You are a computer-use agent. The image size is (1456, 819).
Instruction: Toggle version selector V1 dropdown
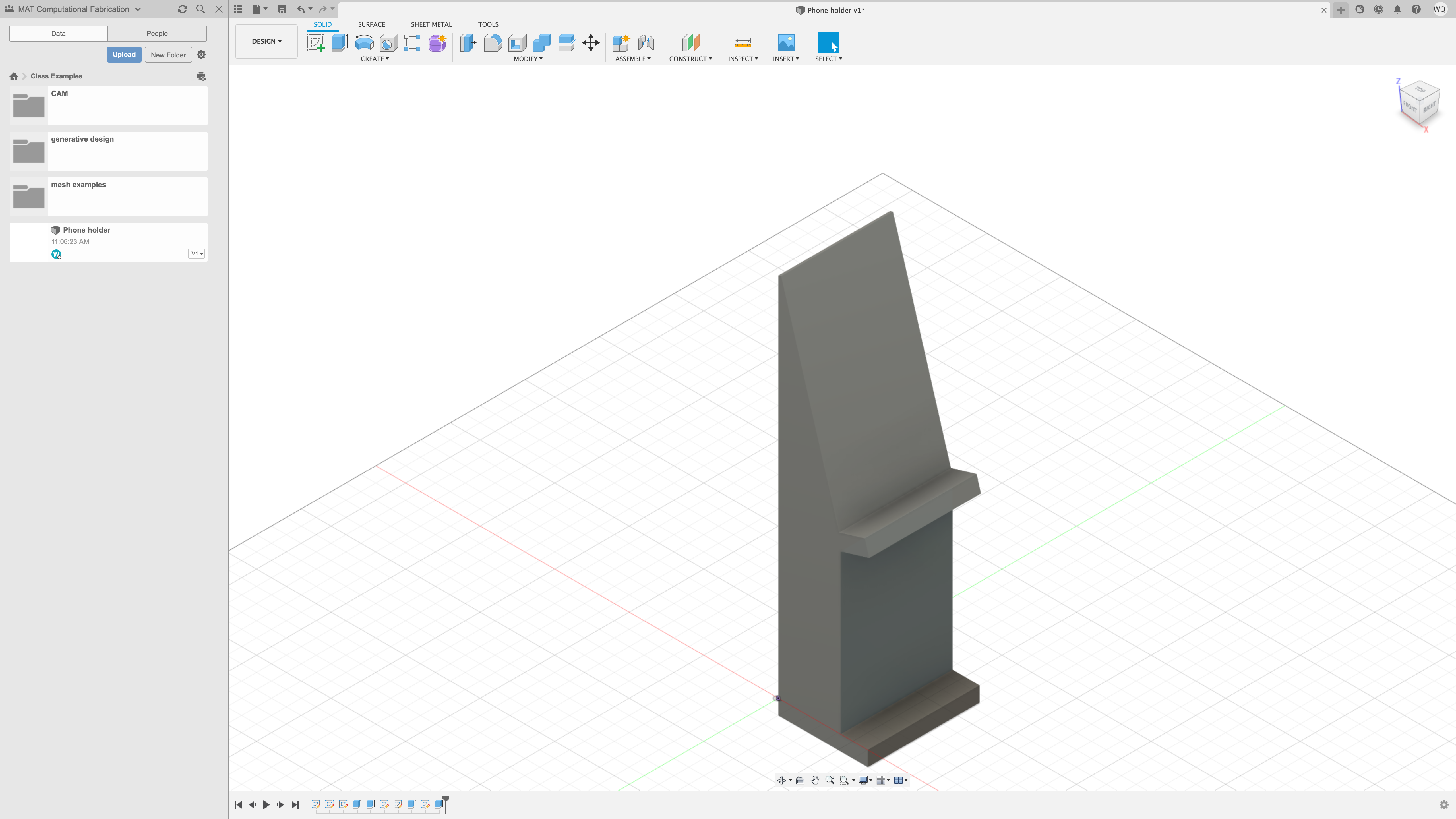coord(197,253)
